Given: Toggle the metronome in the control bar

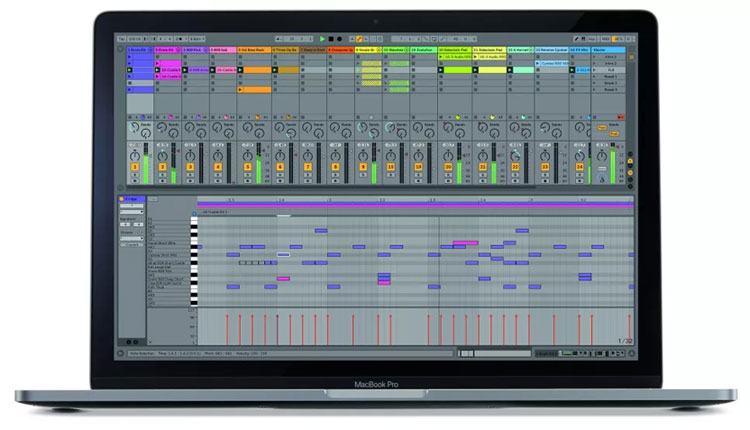Looking at the screenshot, I should [181, 39].
